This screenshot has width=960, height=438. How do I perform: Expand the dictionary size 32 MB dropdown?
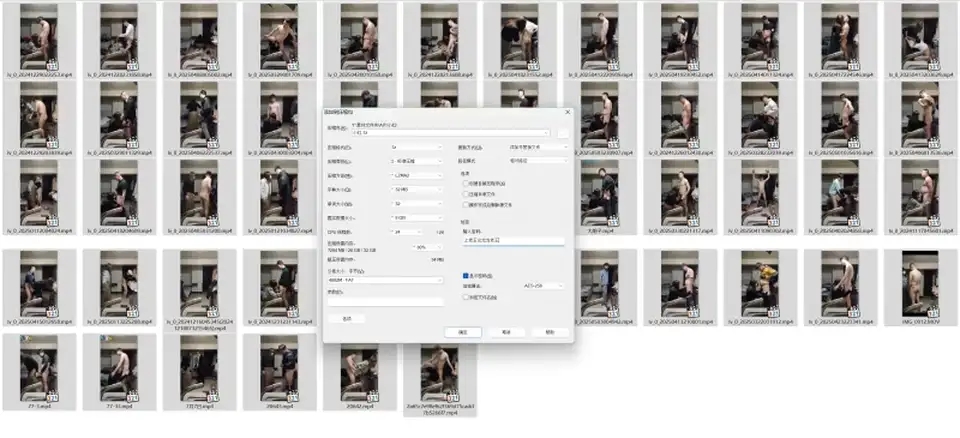415,189
